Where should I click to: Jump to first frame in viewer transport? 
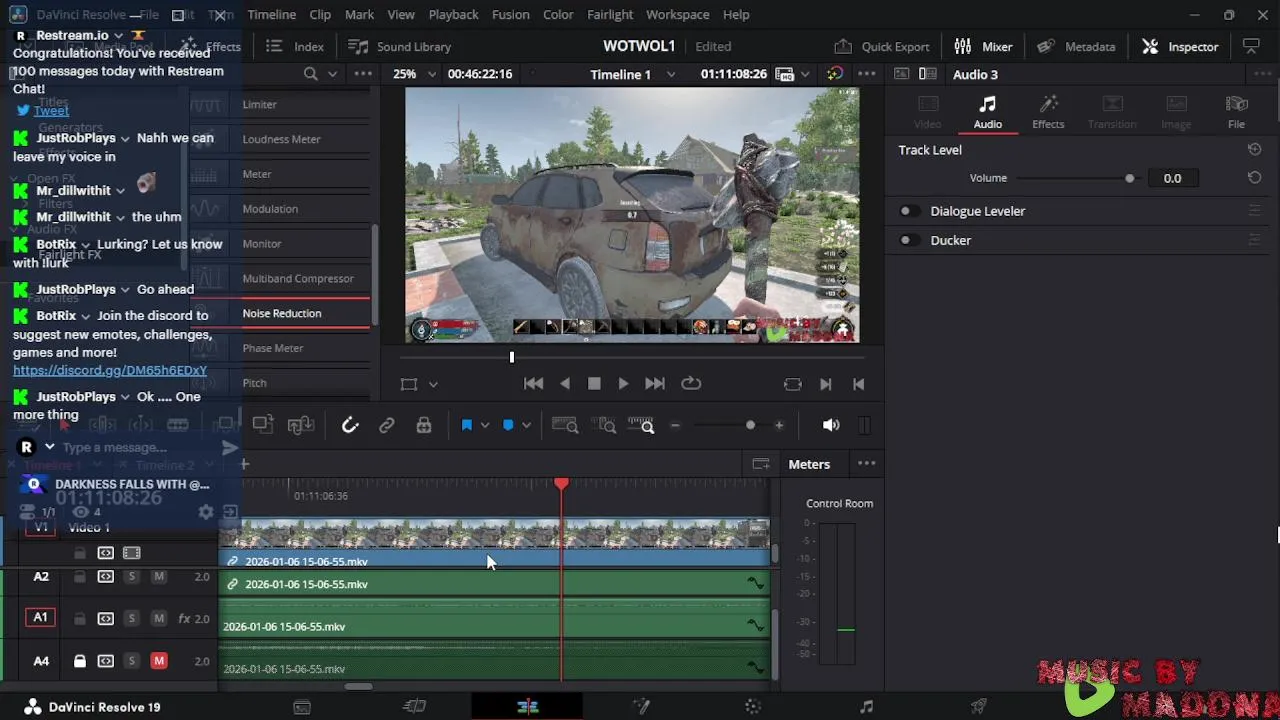(x=533, y=383)
